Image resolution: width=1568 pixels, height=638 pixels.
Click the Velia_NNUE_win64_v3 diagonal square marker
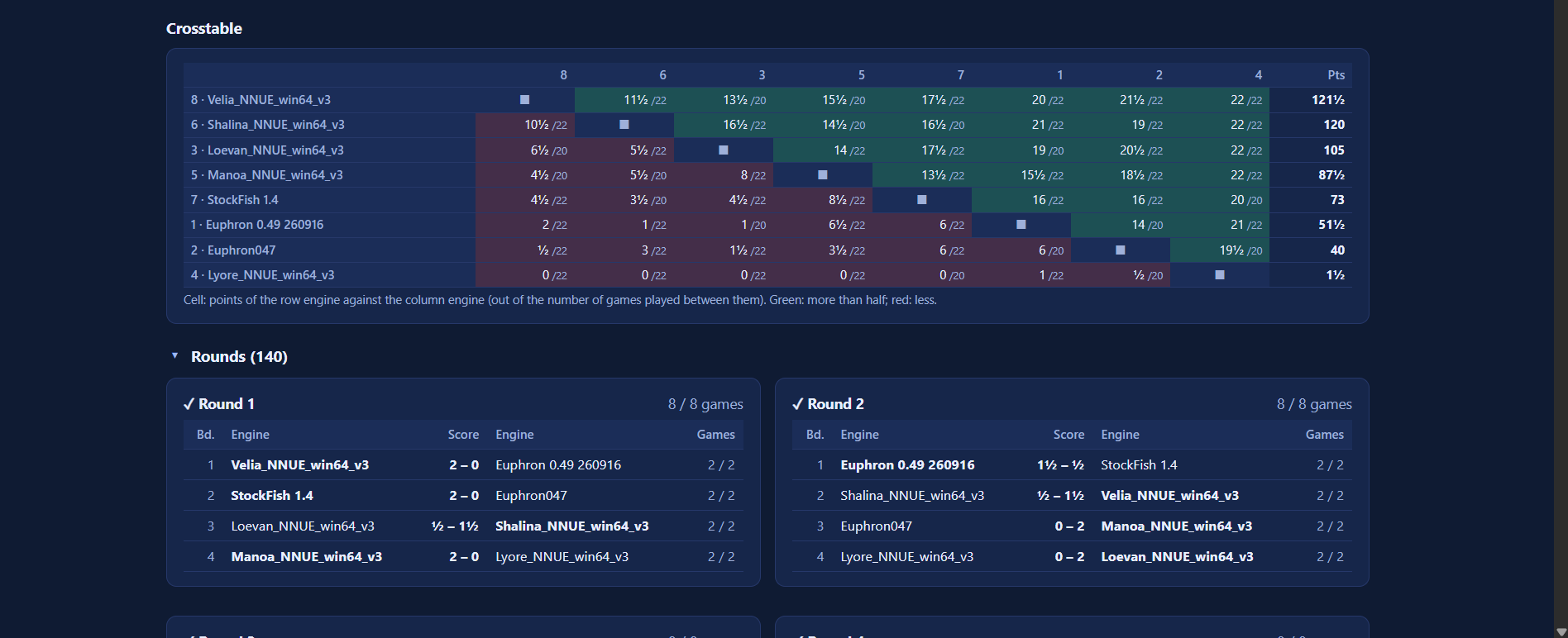click(524, 100)
